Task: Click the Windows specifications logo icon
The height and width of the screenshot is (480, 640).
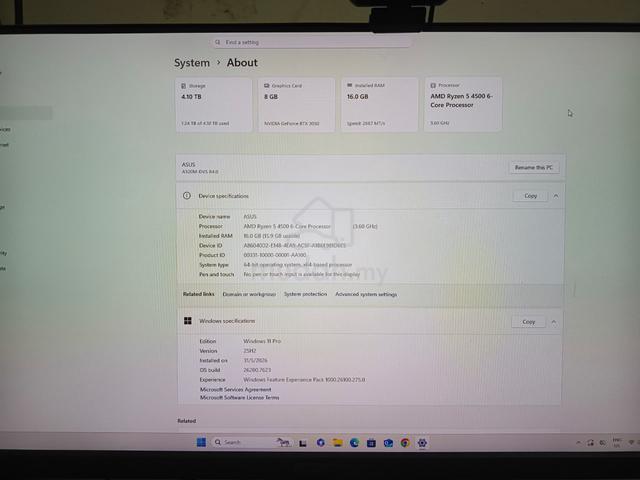Action: point(188,321)
